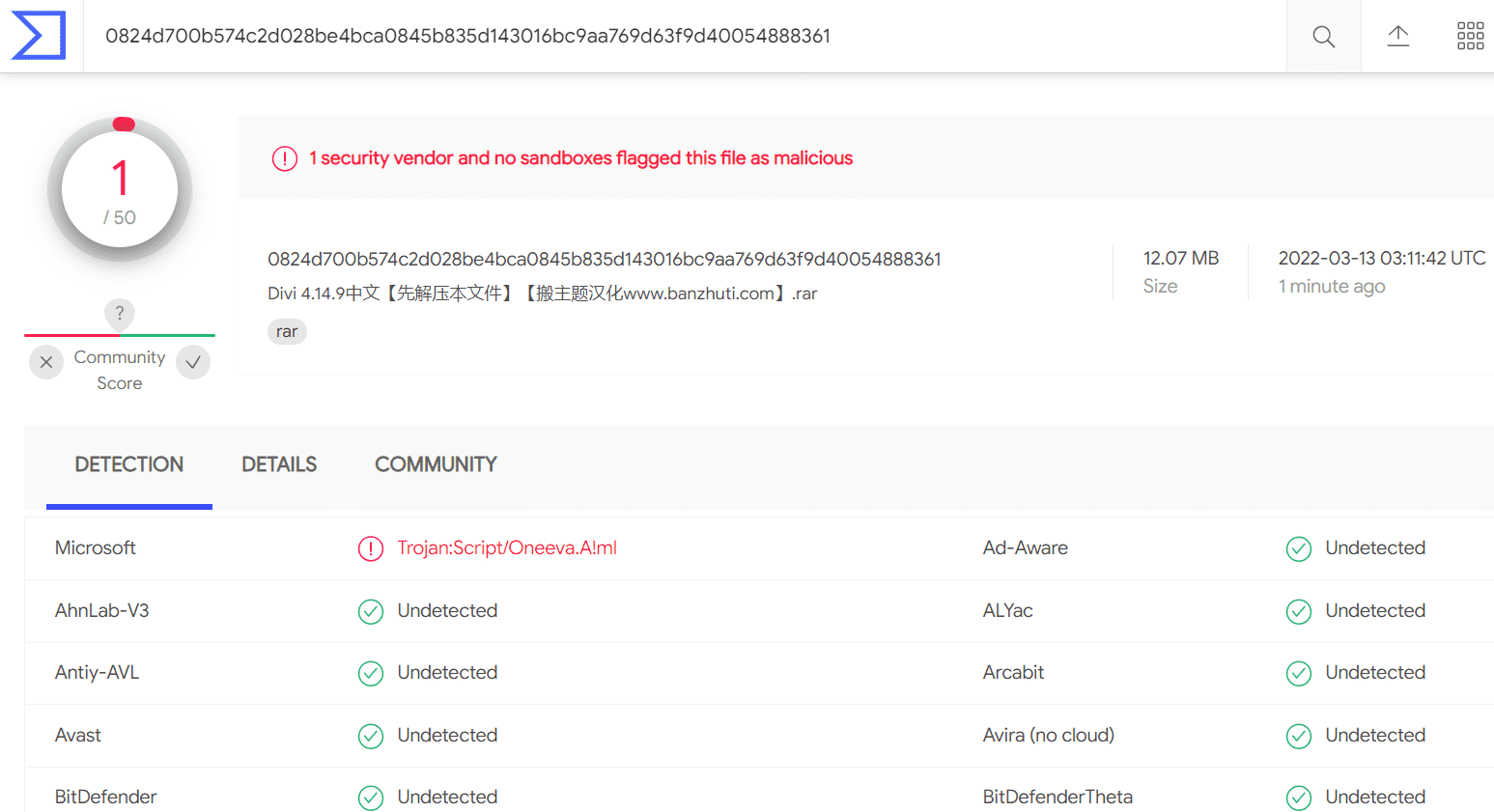Click the Microsoft vendor name
The width and height of the screenshot is (1494, 812).
[96, 547]
